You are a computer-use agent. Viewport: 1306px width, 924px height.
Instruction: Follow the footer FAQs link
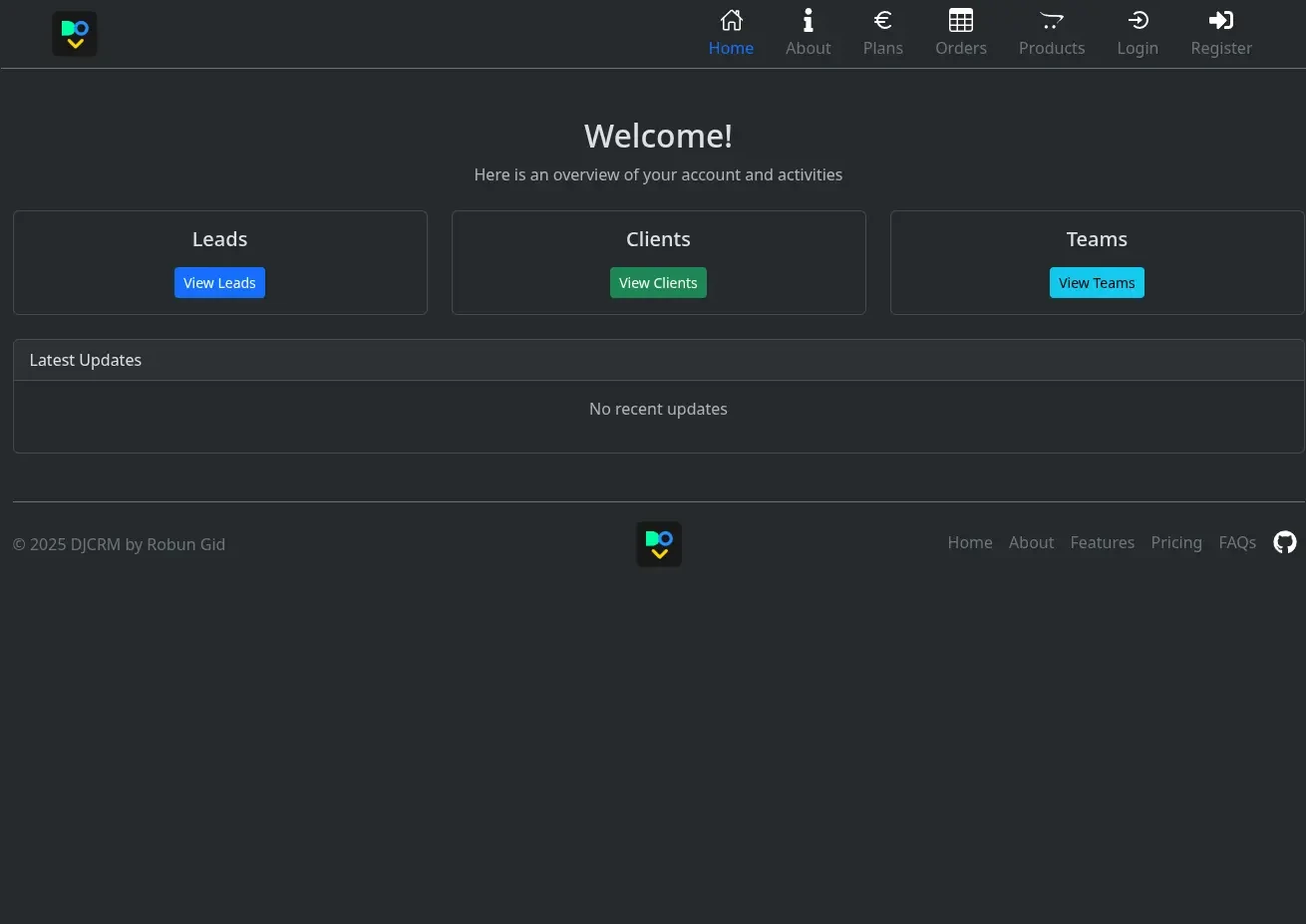(x=1237, y=542)
